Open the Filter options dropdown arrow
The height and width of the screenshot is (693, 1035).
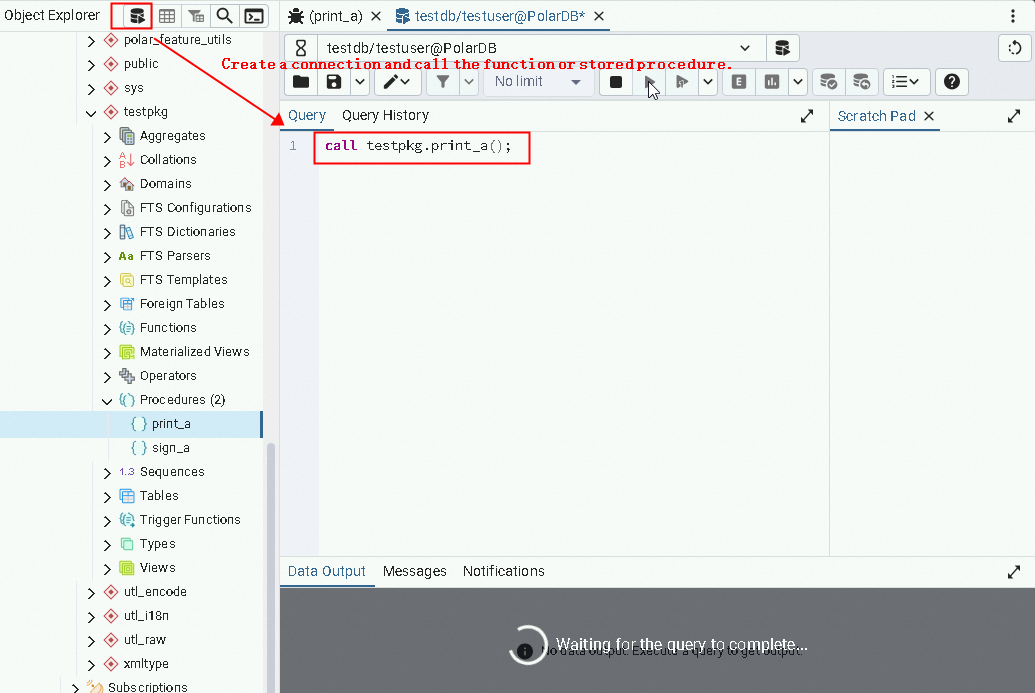click(469, 82)
